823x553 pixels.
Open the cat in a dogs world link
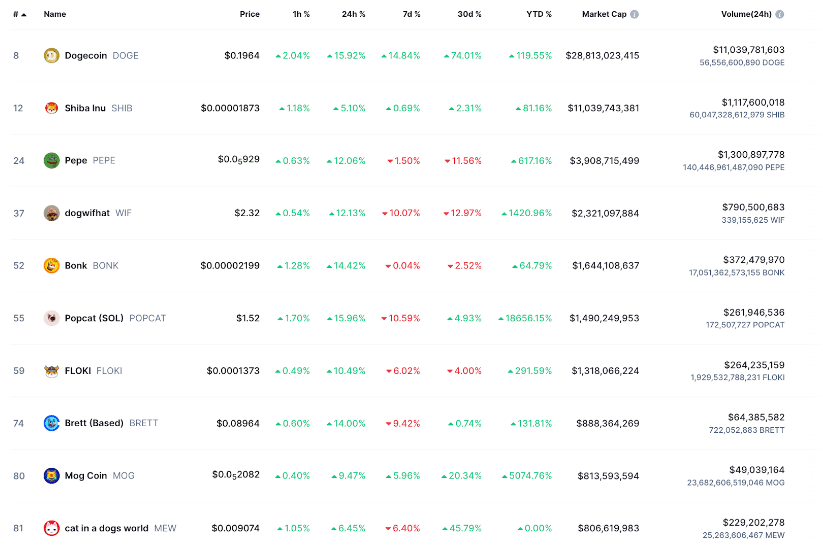(x=106, y=528)
